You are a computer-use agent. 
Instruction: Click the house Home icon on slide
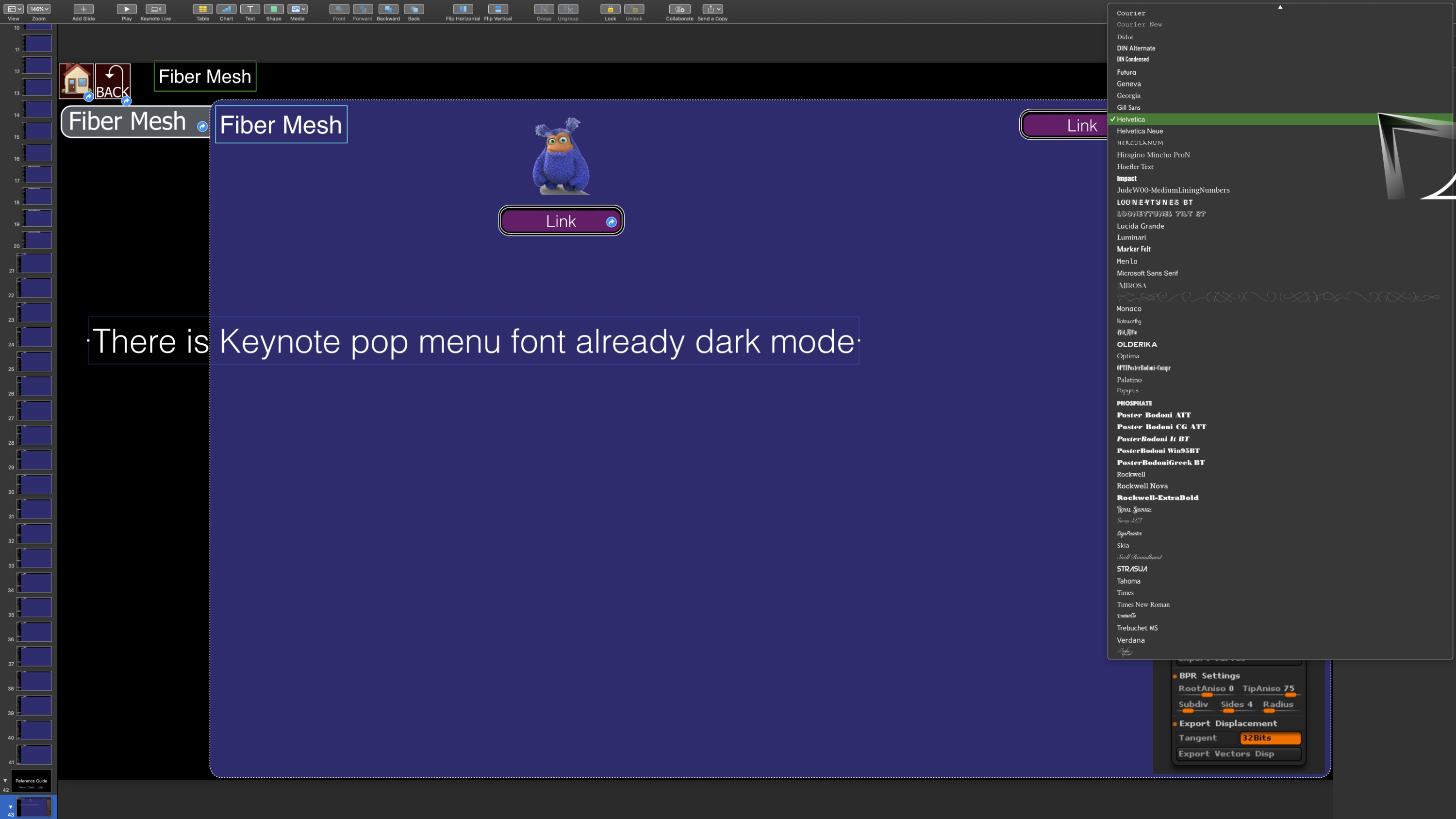click(x=76, y=80)
